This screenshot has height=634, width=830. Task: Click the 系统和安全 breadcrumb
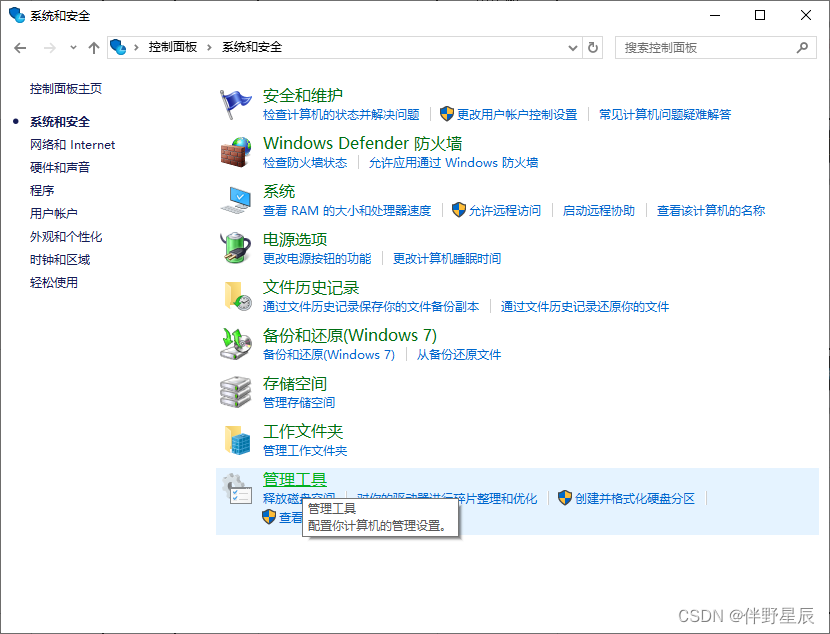pos(252,47)
